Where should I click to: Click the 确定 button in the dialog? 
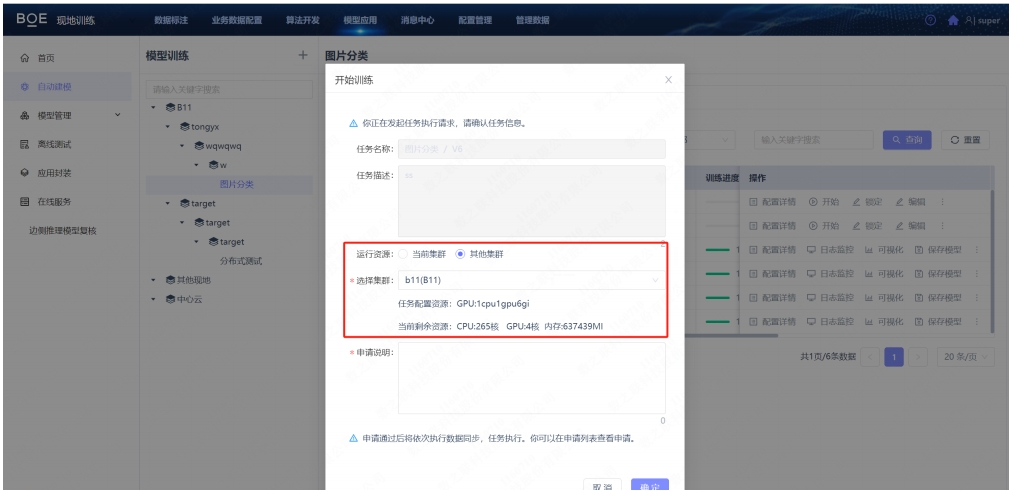[649, 486]
